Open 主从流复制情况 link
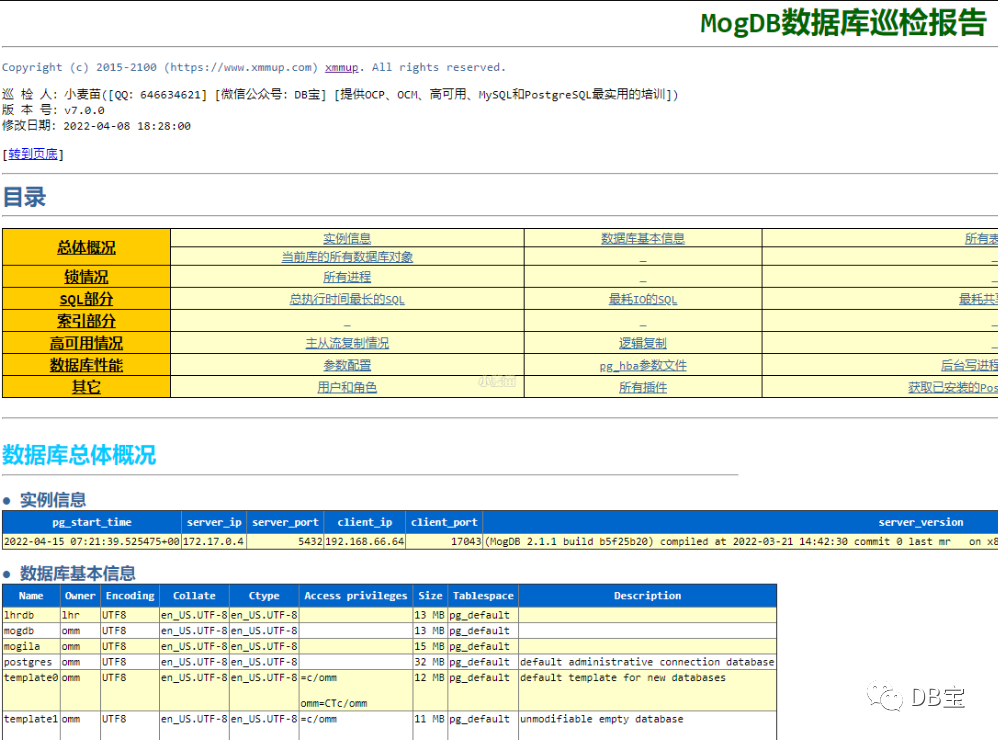Viewport: 998px width, 740px height. (347, 343)
